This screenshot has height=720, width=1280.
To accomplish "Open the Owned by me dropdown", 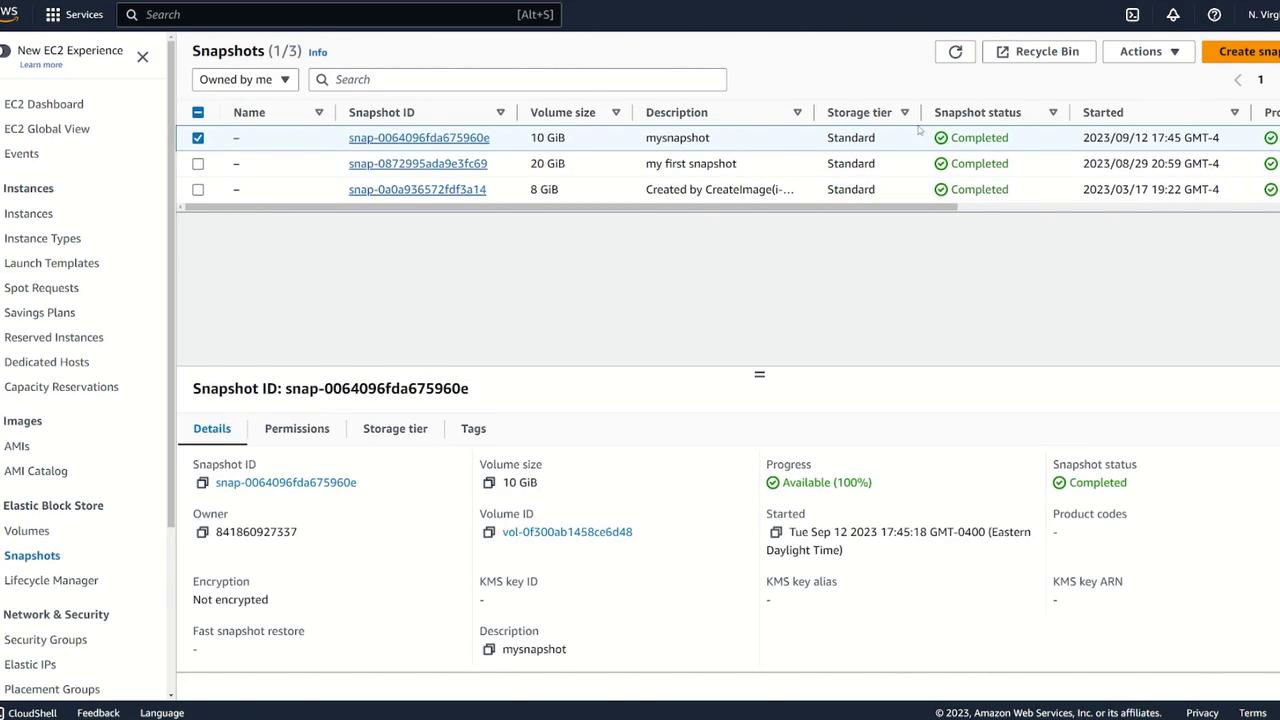I will 244,80.
